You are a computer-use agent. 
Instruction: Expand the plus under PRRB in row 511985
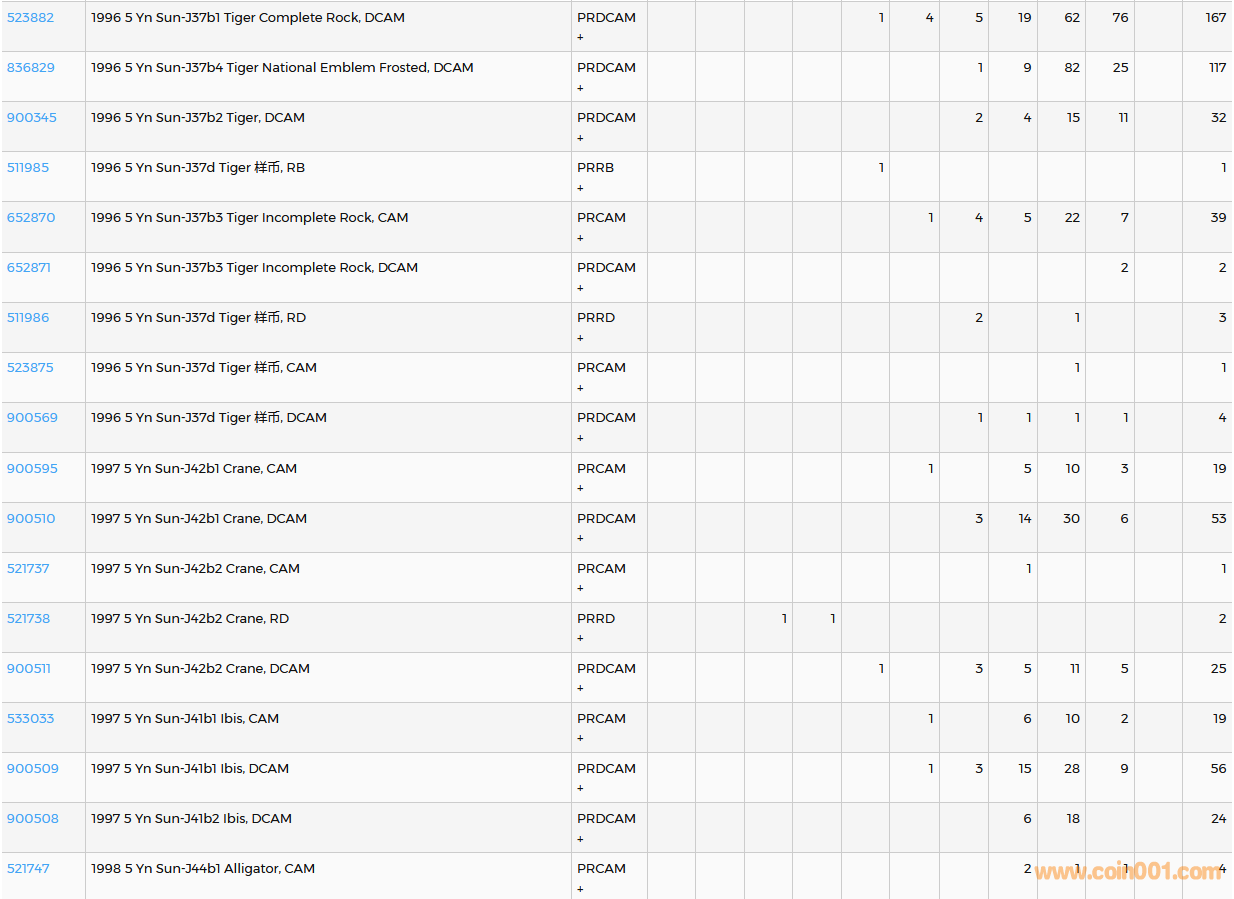580,188
